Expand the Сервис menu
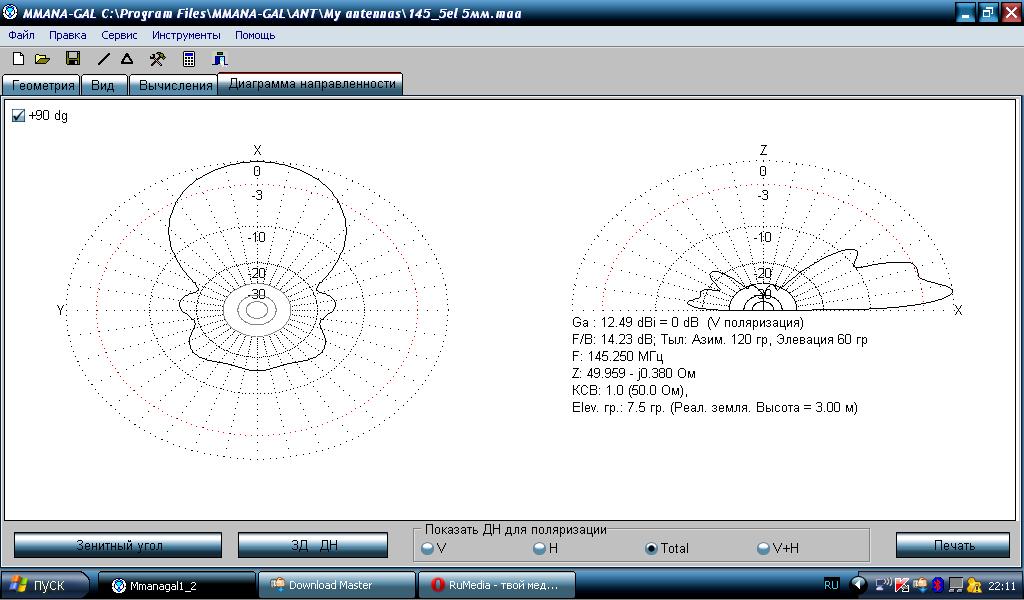This screenshot has height=600, width=1024. click(119, 35)
